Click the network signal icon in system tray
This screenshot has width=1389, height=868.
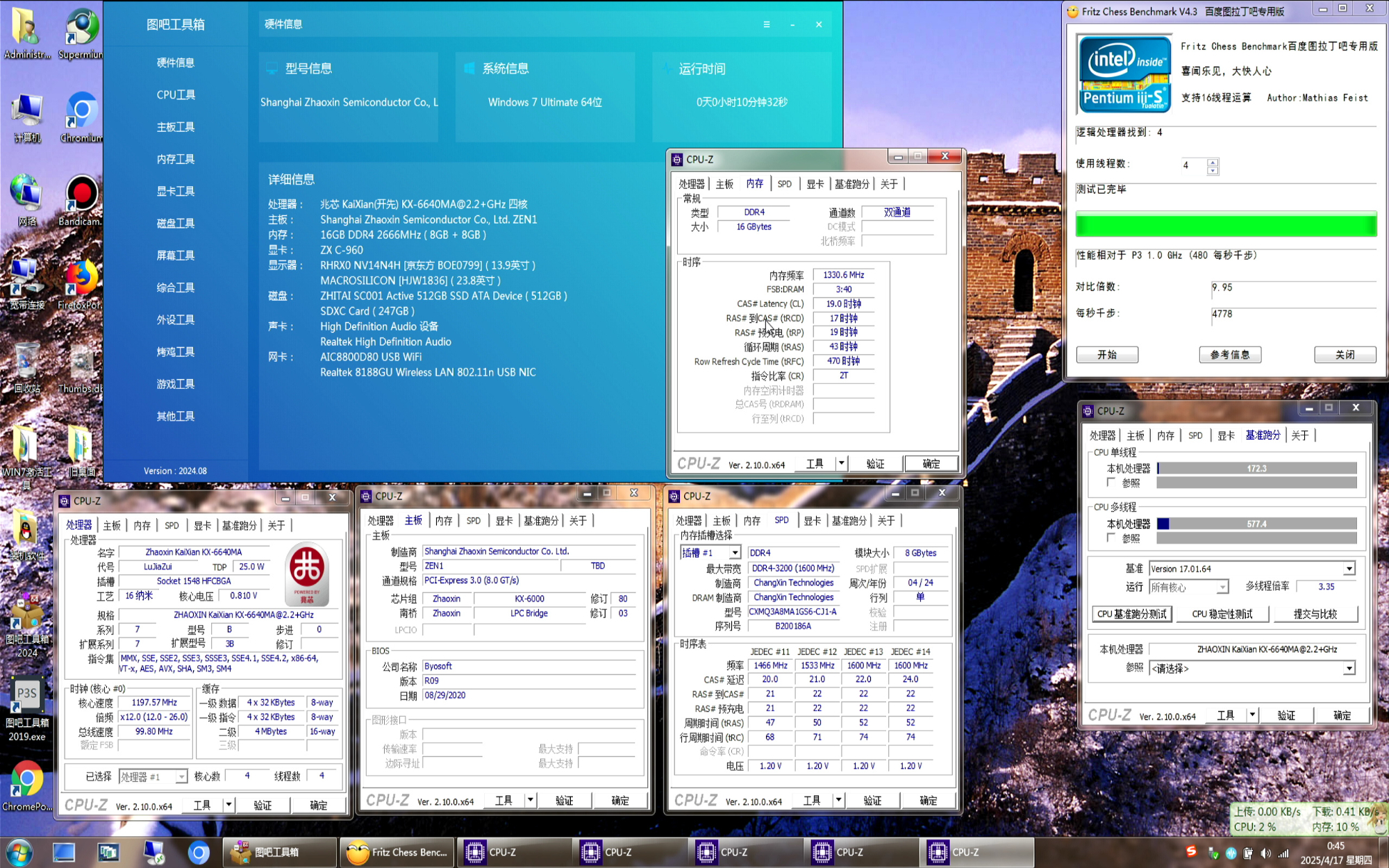click(1283, 853)
